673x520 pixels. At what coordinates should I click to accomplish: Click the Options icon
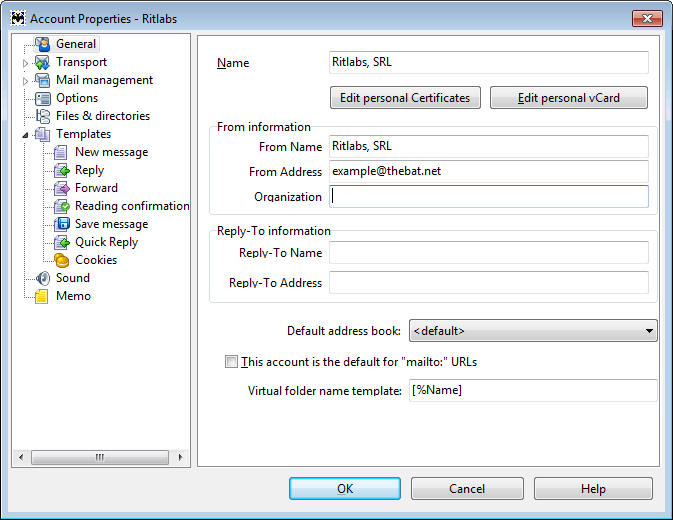pos(42,98)
